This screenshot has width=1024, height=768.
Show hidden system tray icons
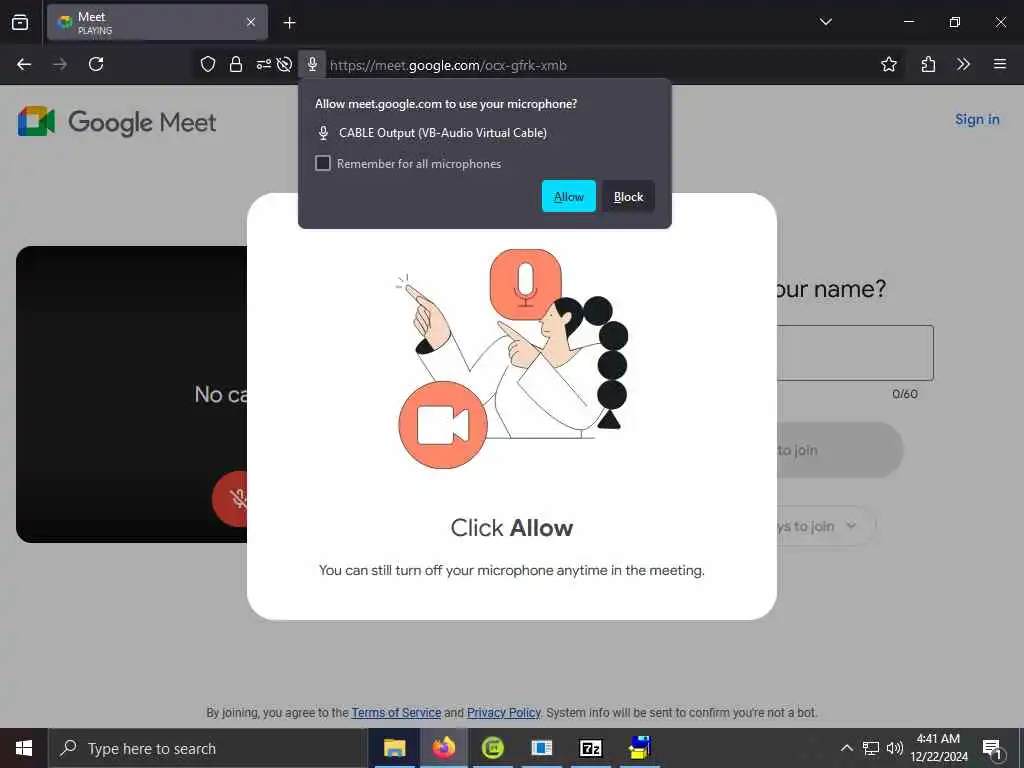846,748
